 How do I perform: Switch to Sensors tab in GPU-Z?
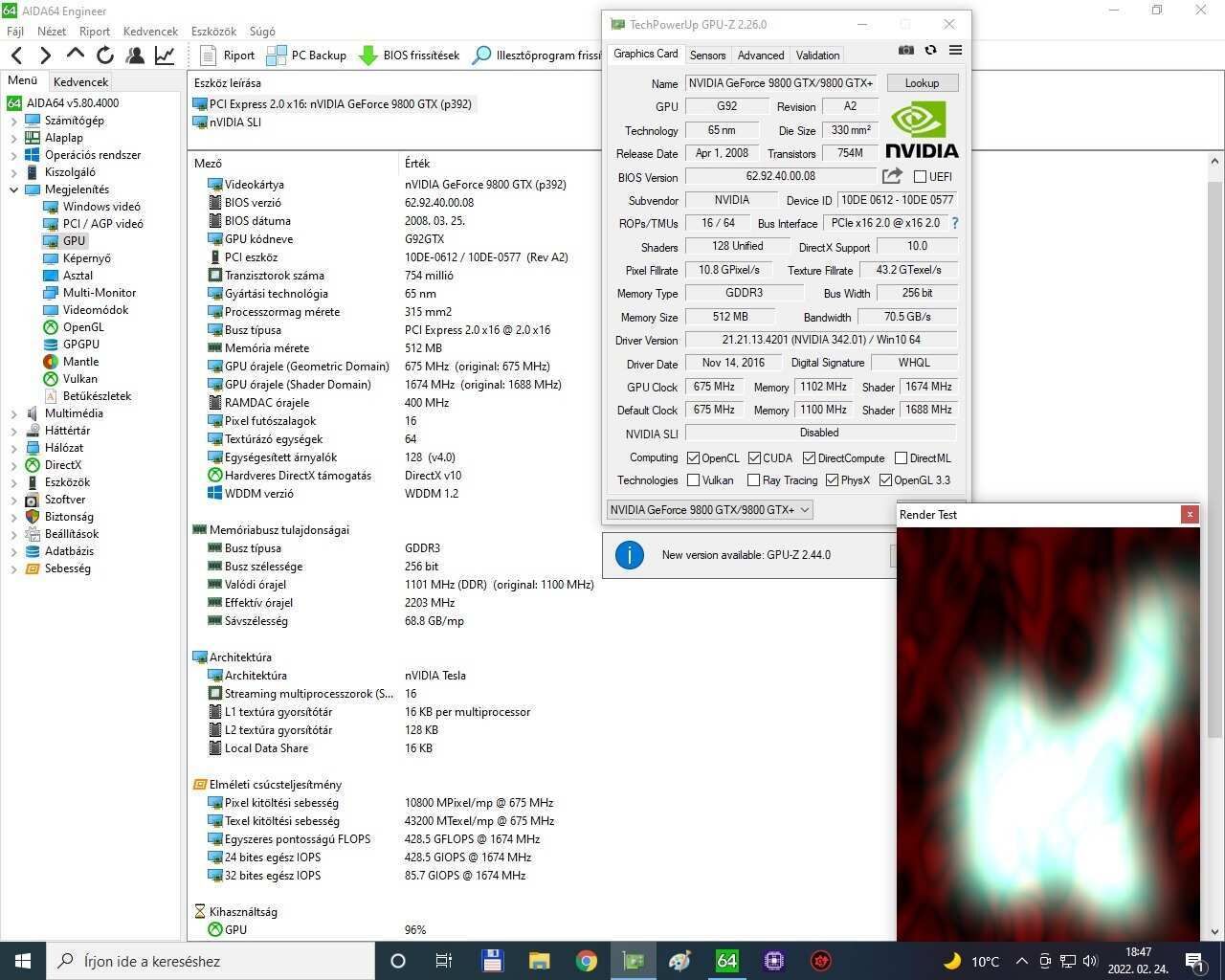coord(708,56)
